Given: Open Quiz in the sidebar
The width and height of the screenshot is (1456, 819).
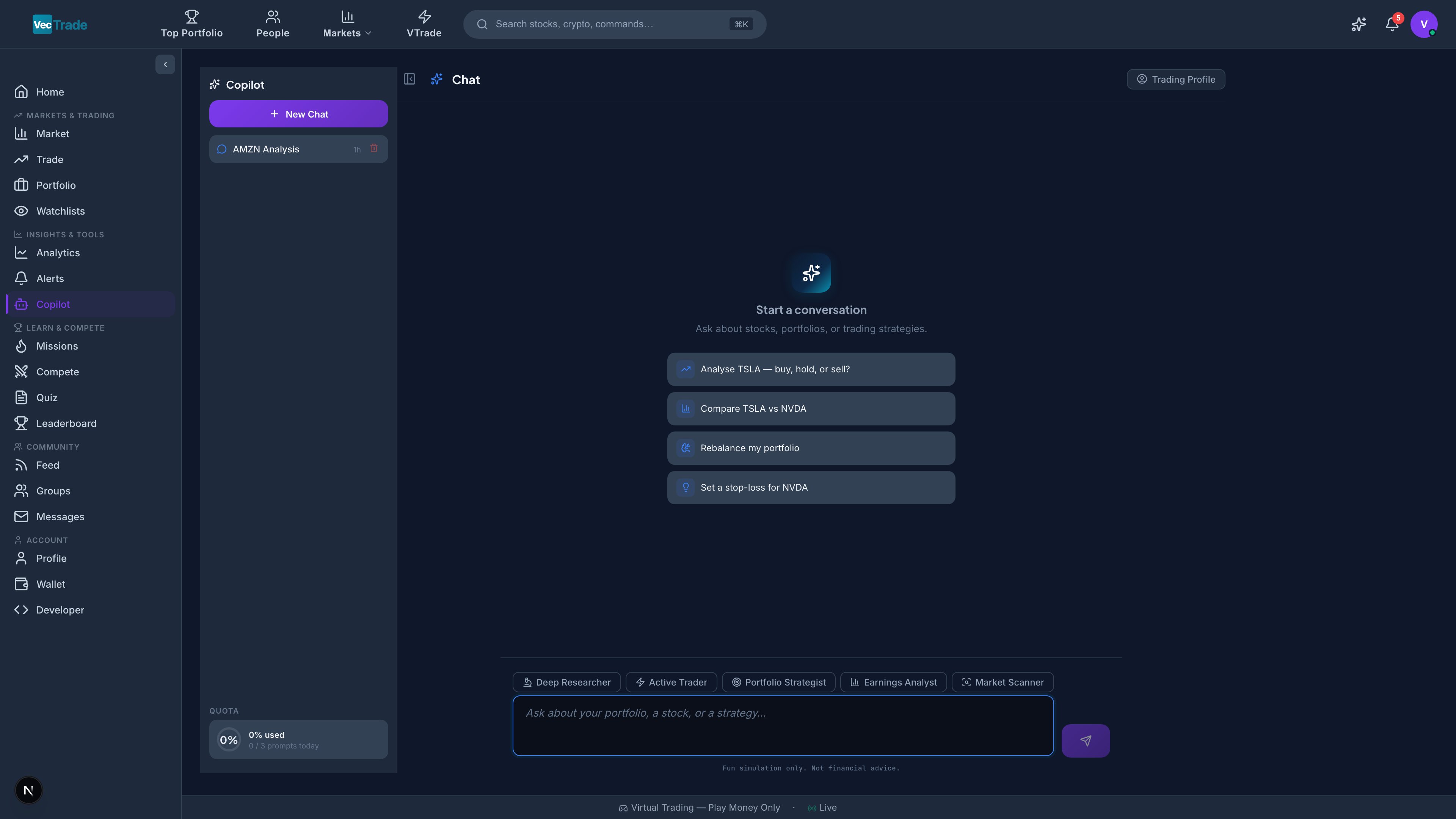Looking at the screenshot, I should coord(91,398).
